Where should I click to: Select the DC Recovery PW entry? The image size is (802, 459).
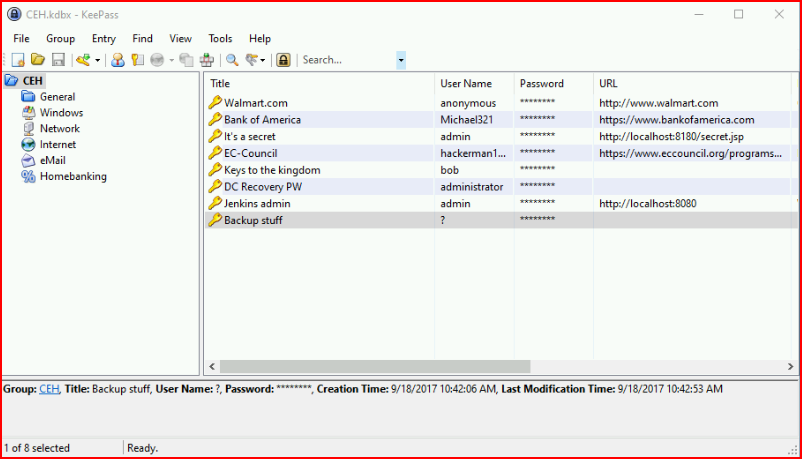coord(263,187)
